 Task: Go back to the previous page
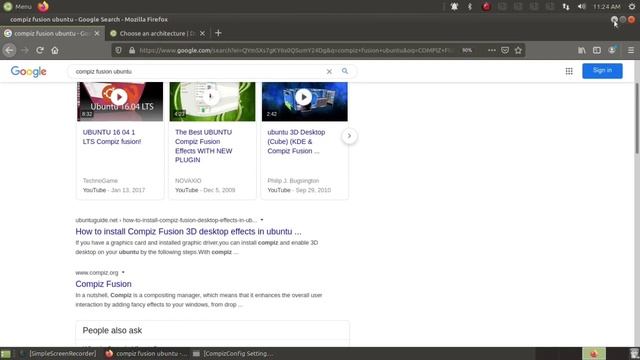tap(9, 50)
